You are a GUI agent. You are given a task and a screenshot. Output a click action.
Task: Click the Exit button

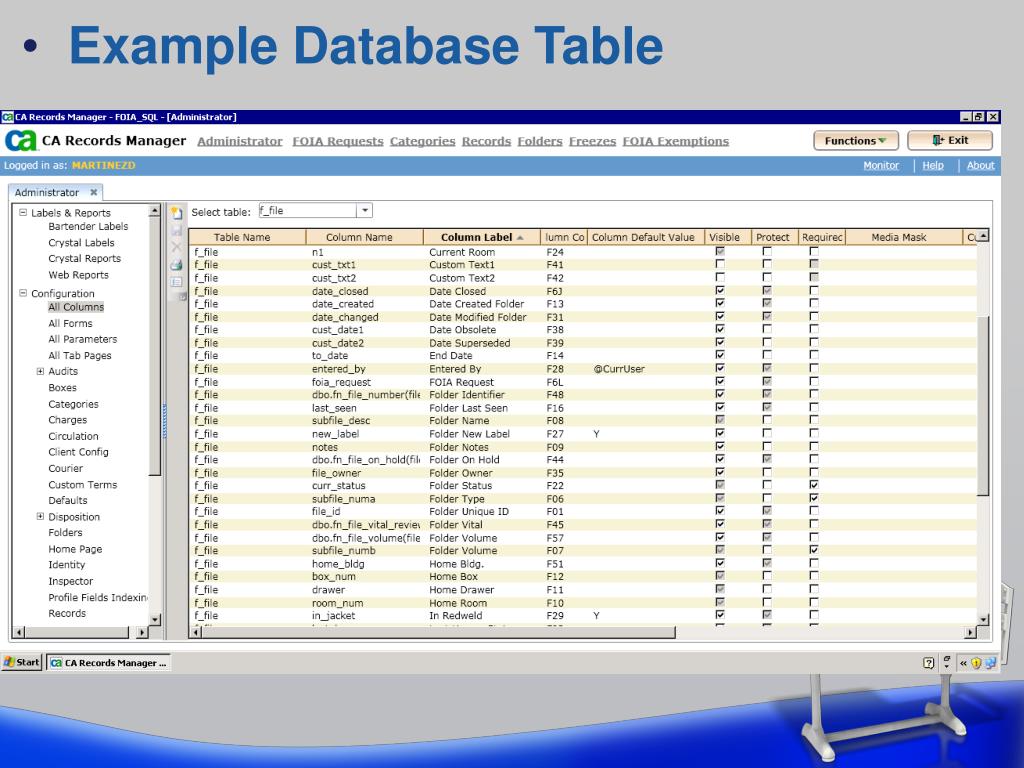[950, 140]
